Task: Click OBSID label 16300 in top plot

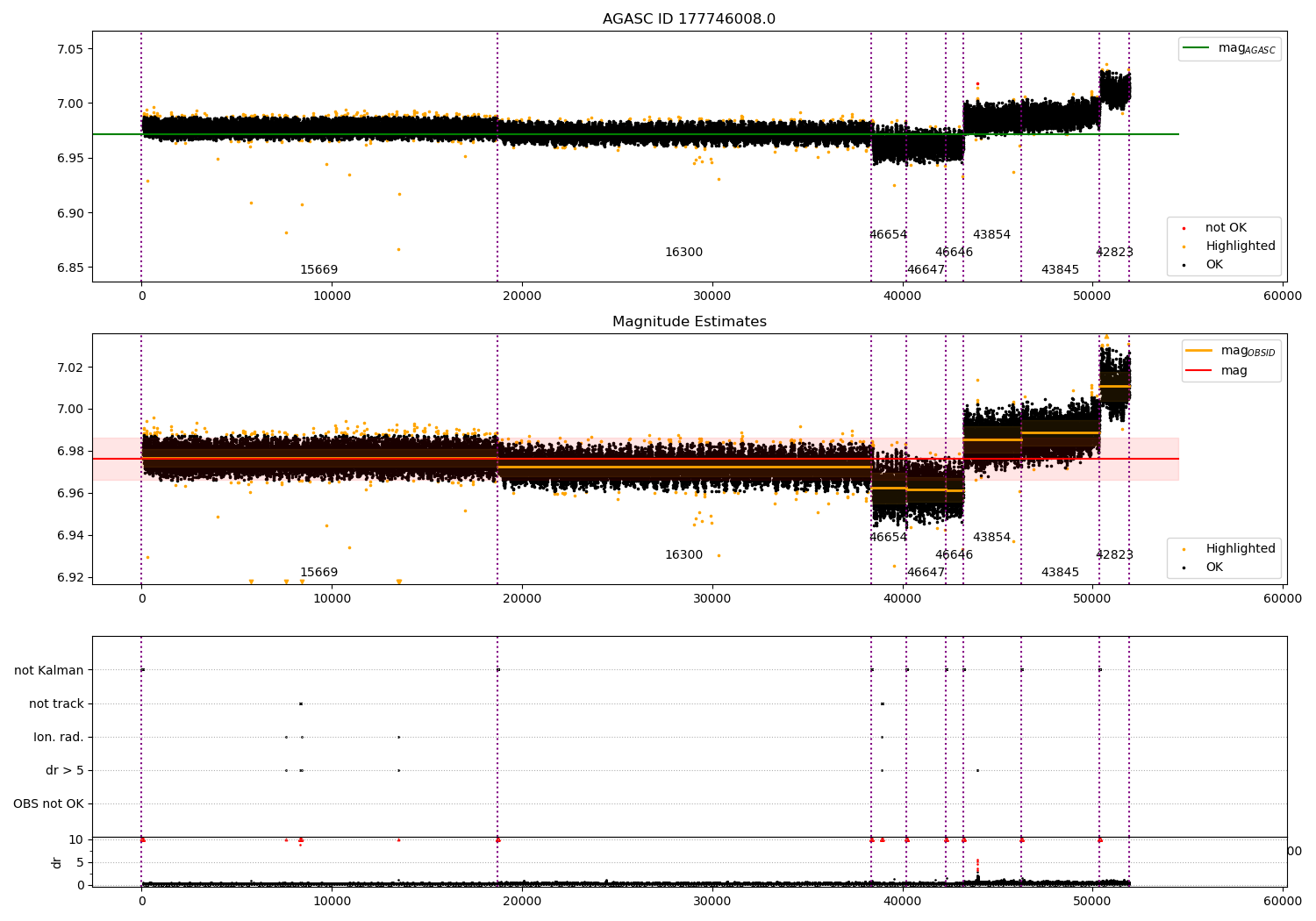Action: 683,253
